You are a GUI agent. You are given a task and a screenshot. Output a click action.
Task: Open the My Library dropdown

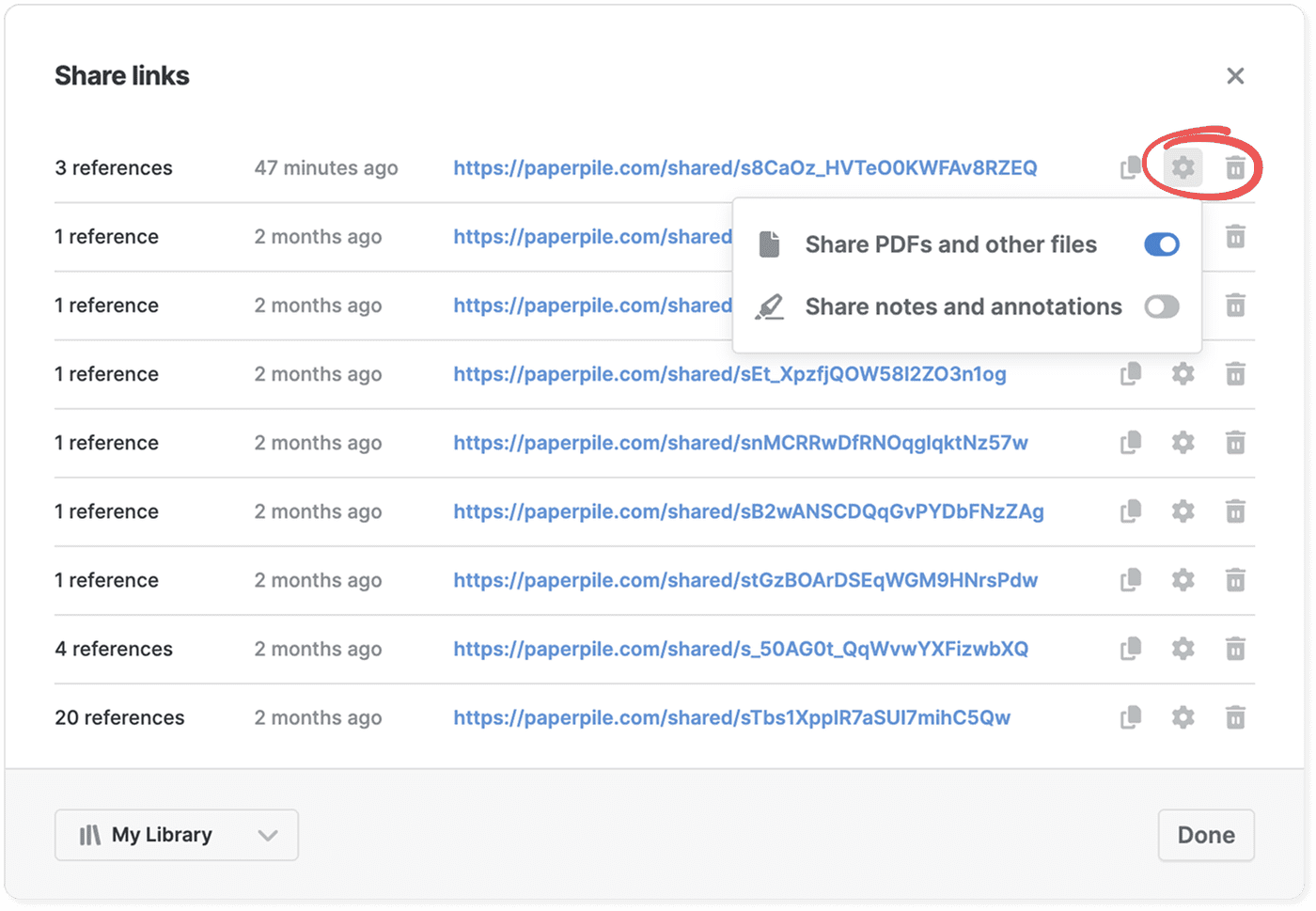[x=176, y=834]
